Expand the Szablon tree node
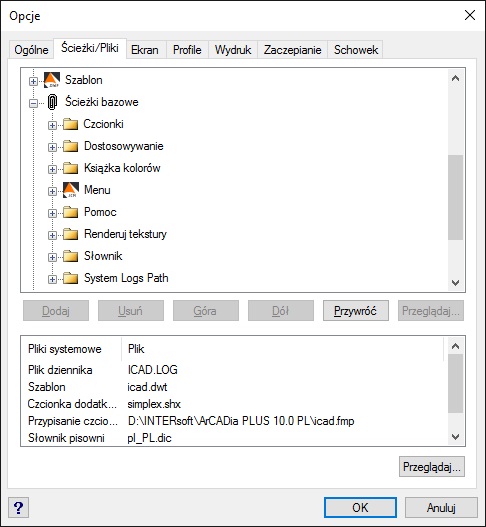 (x=33, y=81)
